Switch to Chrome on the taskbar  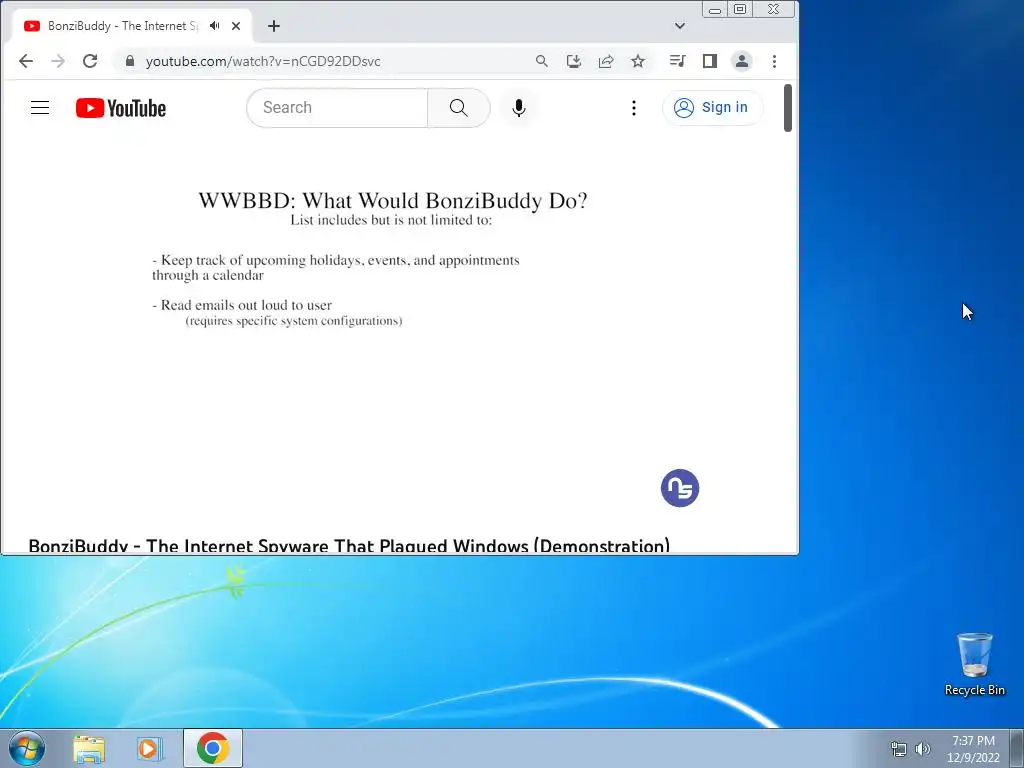(x=213, y=748)
